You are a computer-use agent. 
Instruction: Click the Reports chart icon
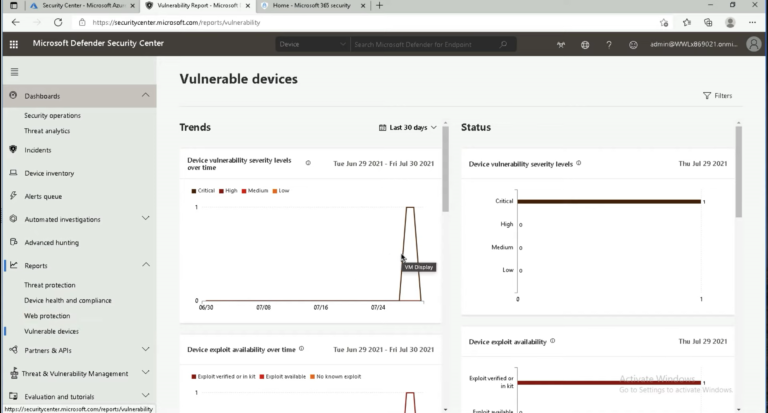[13, 265]
